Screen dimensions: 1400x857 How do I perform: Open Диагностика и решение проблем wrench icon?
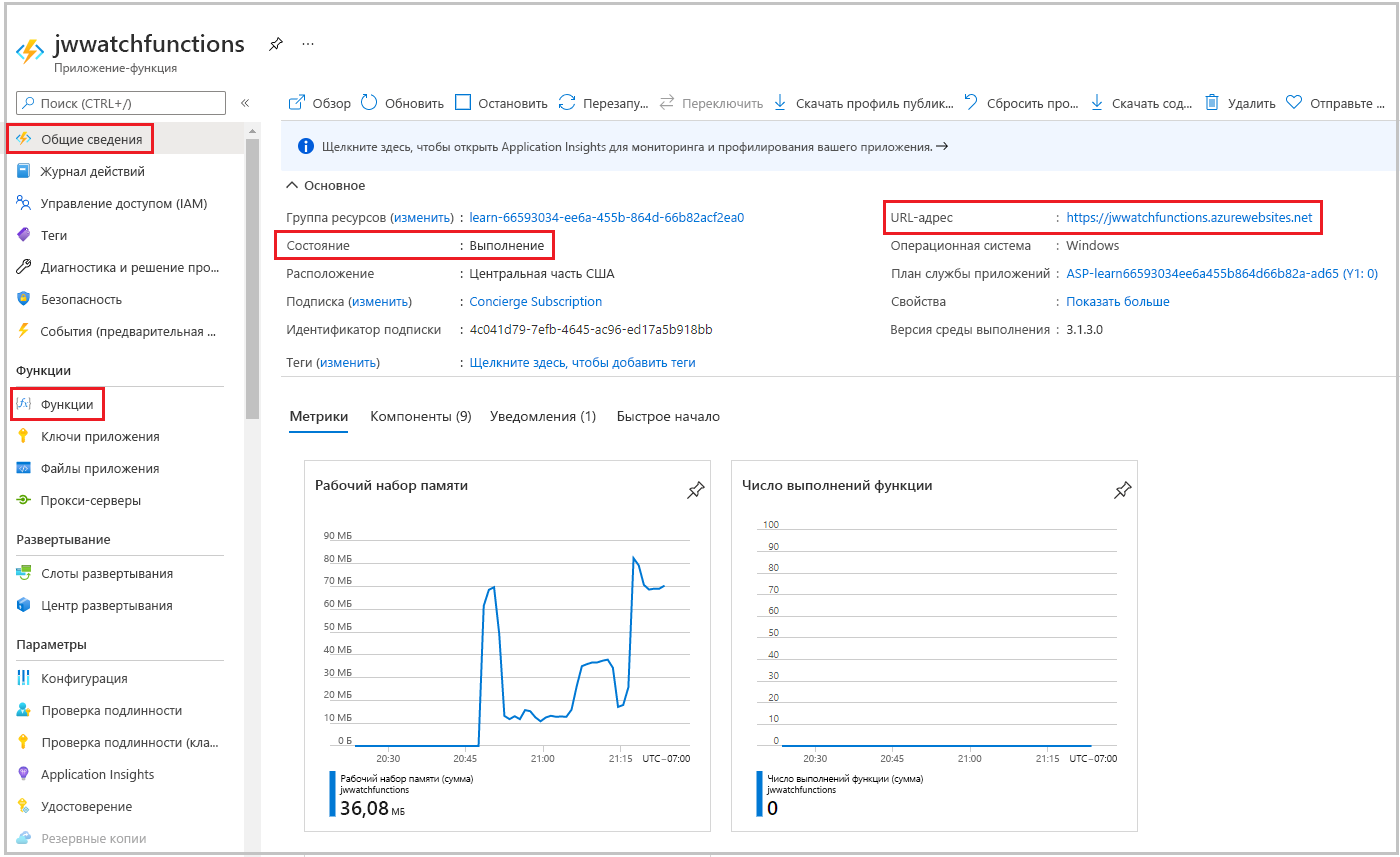point(24,267)
